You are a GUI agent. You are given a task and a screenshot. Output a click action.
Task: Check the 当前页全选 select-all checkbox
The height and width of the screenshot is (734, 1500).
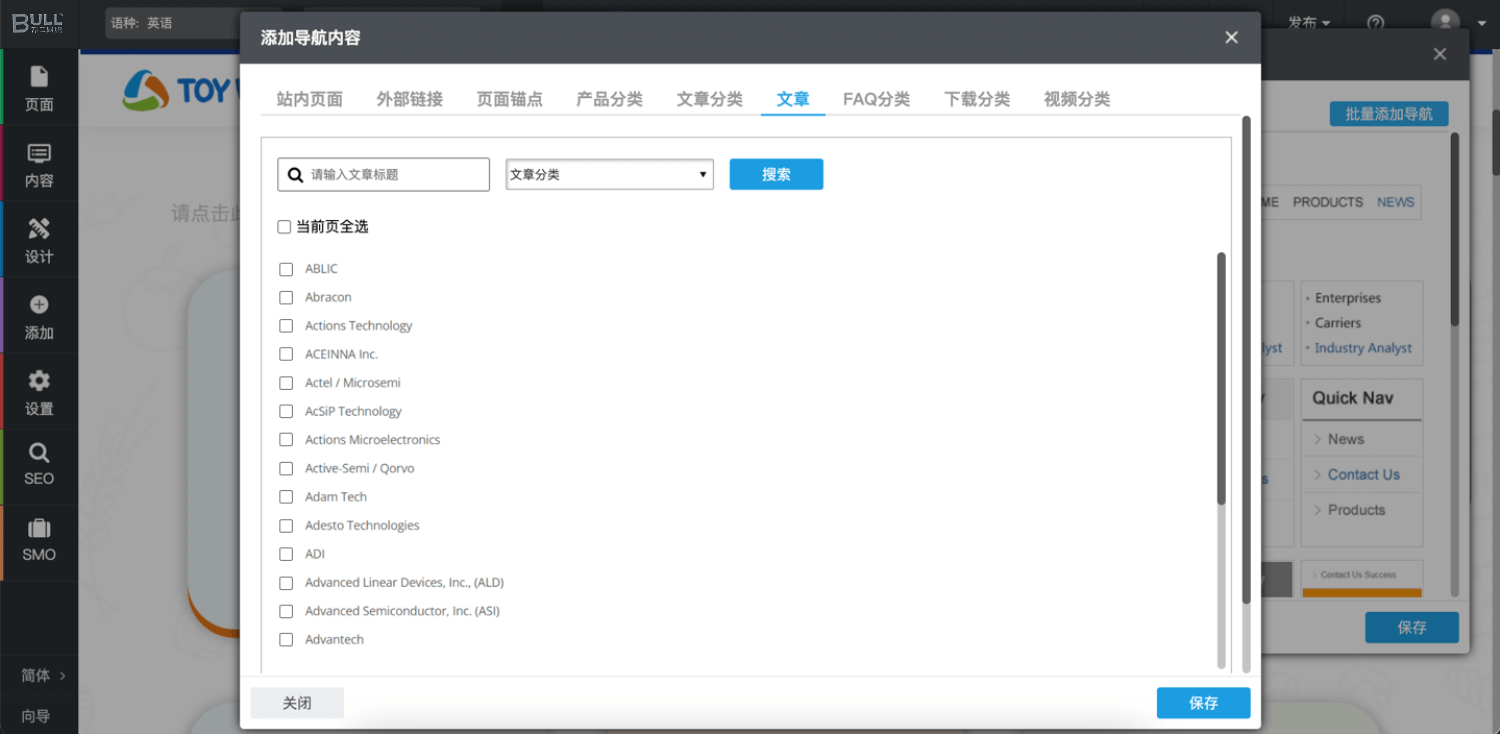tap(284, 227)
